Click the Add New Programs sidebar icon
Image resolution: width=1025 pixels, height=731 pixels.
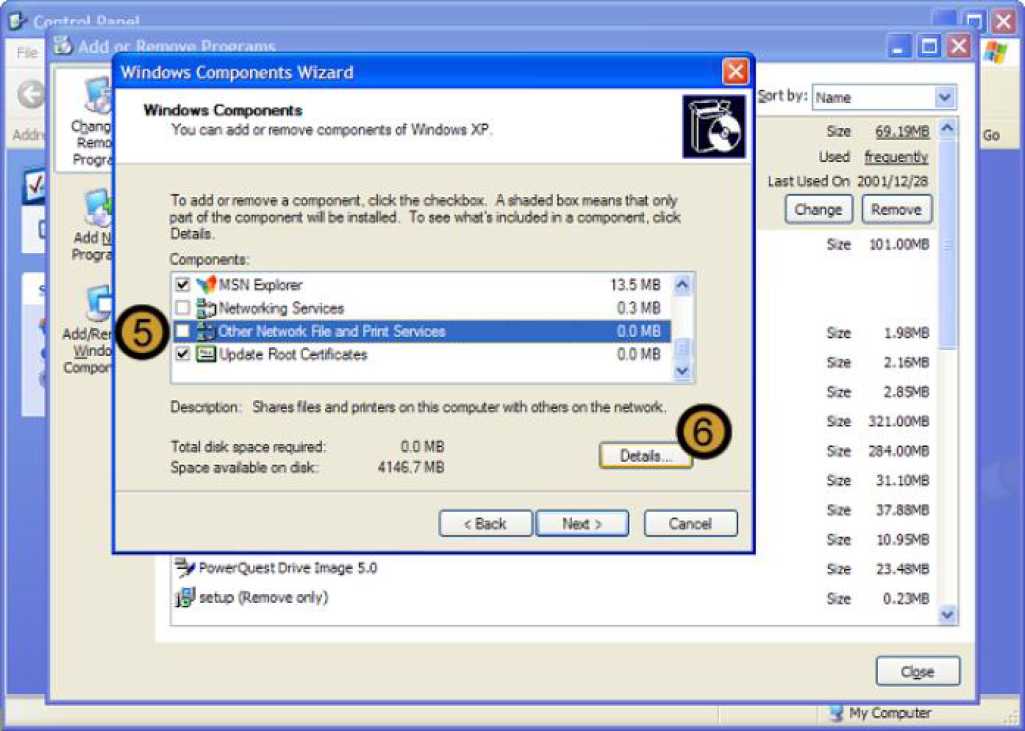coord(98,208)
